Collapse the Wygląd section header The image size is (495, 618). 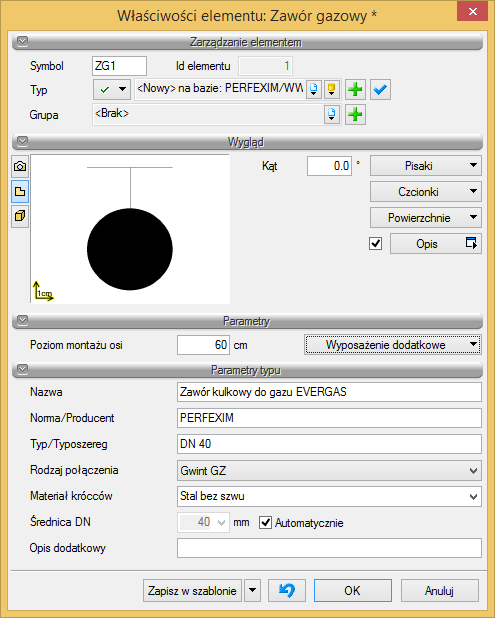pos(247,141)
